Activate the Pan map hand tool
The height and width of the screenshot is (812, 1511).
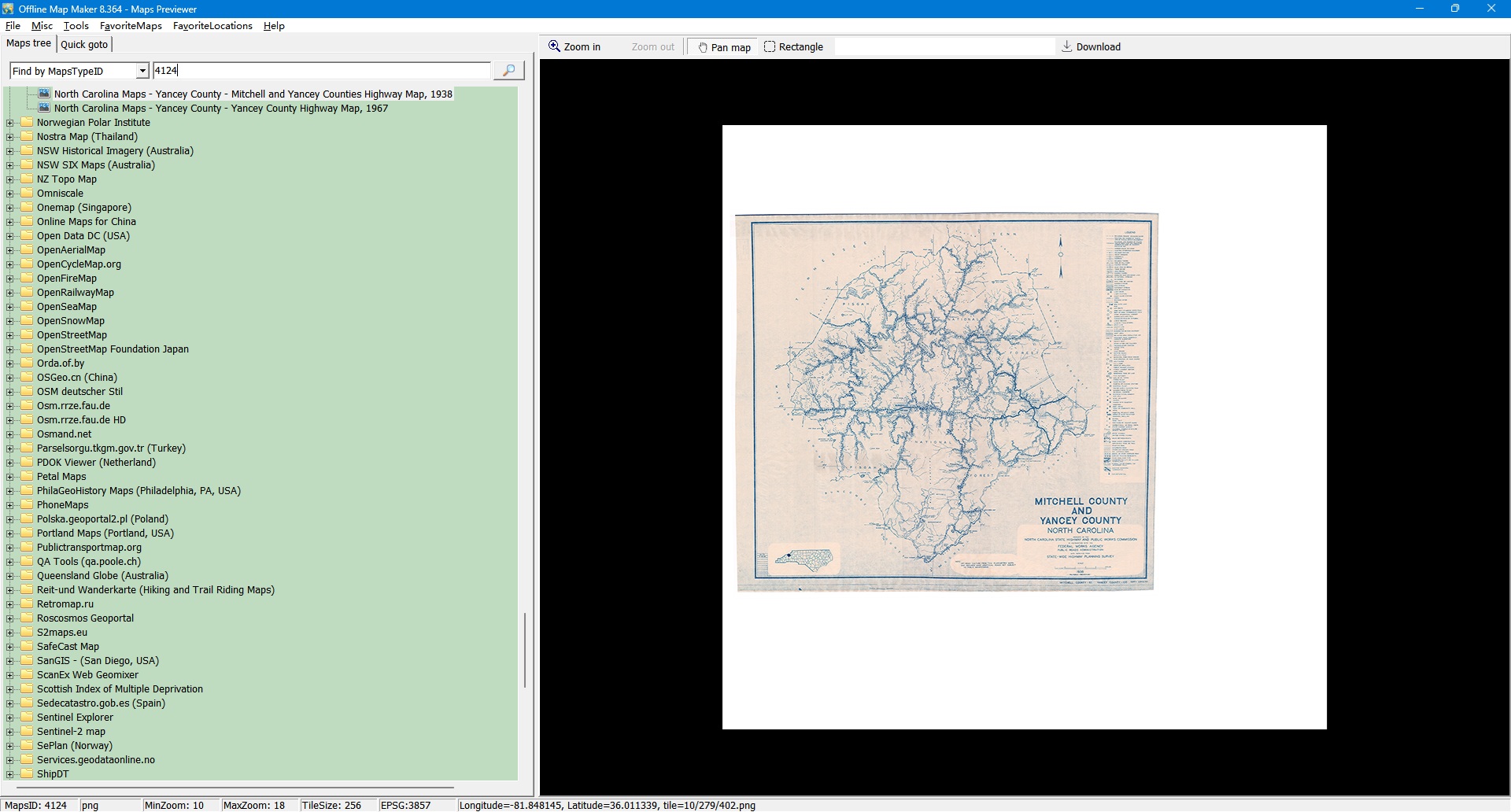[x=724, y=47]
